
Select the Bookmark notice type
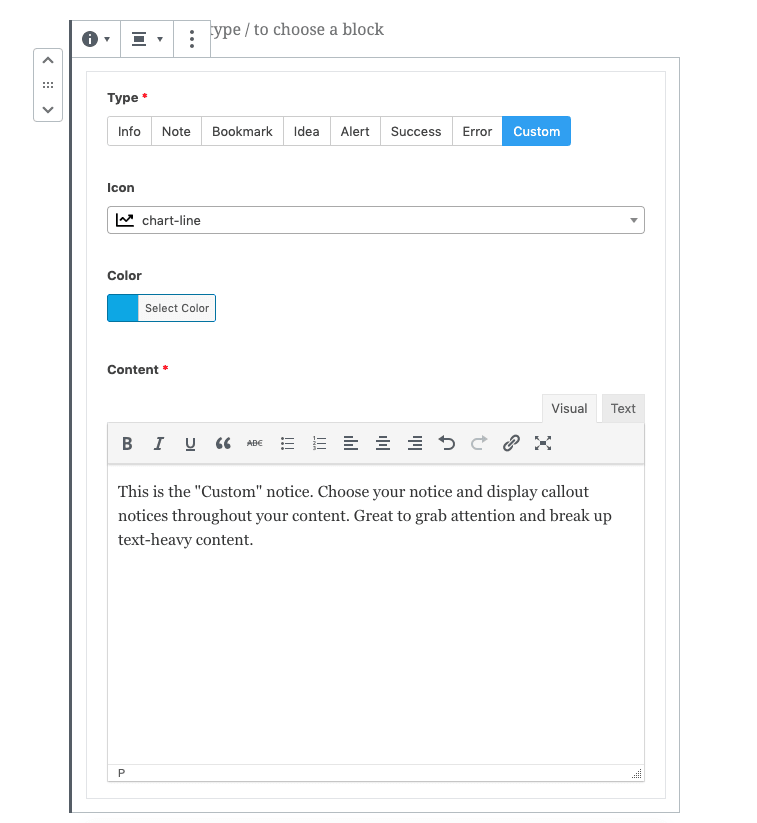[242, 131]
